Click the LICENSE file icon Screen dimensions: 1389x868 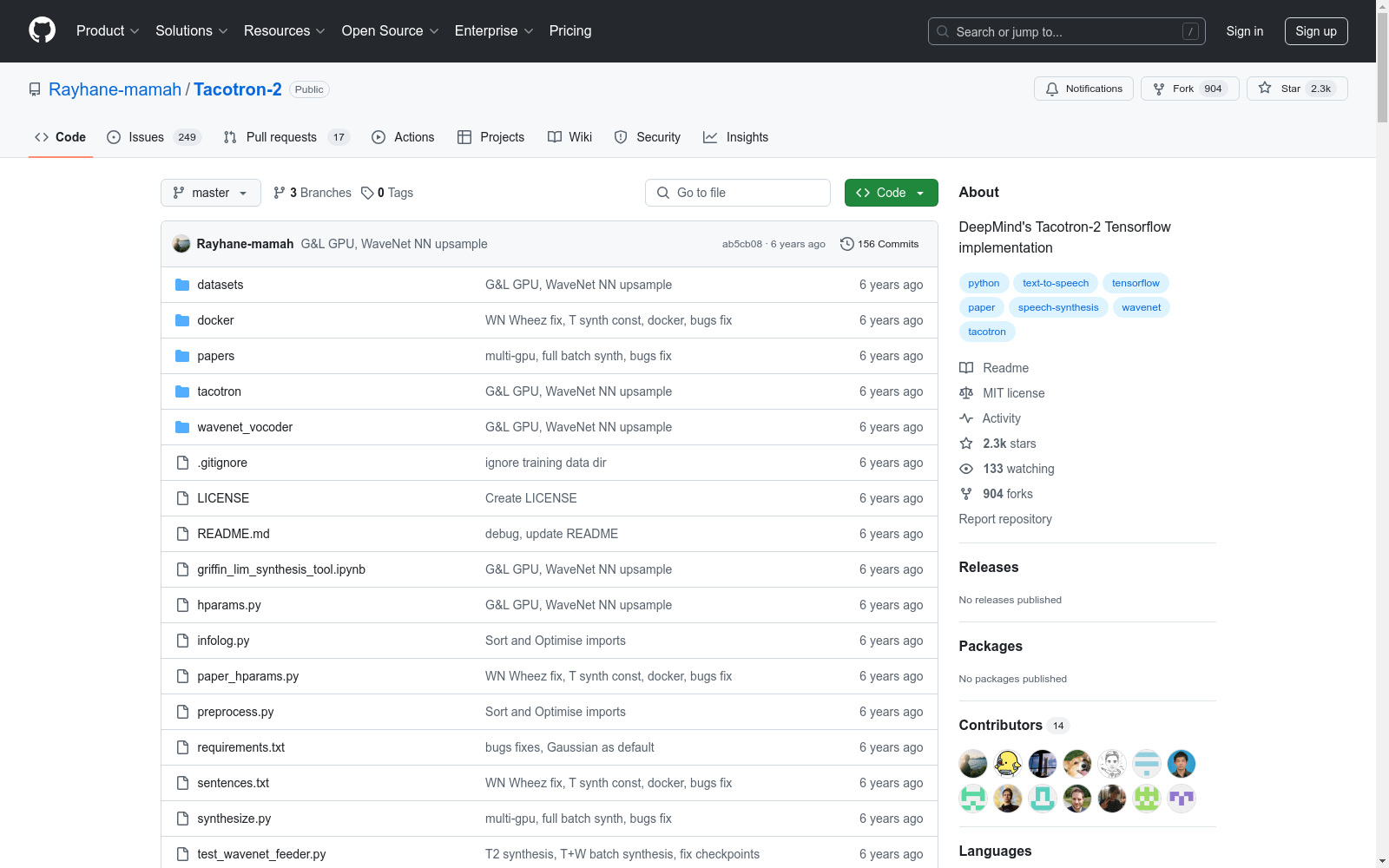pos(182,498)
